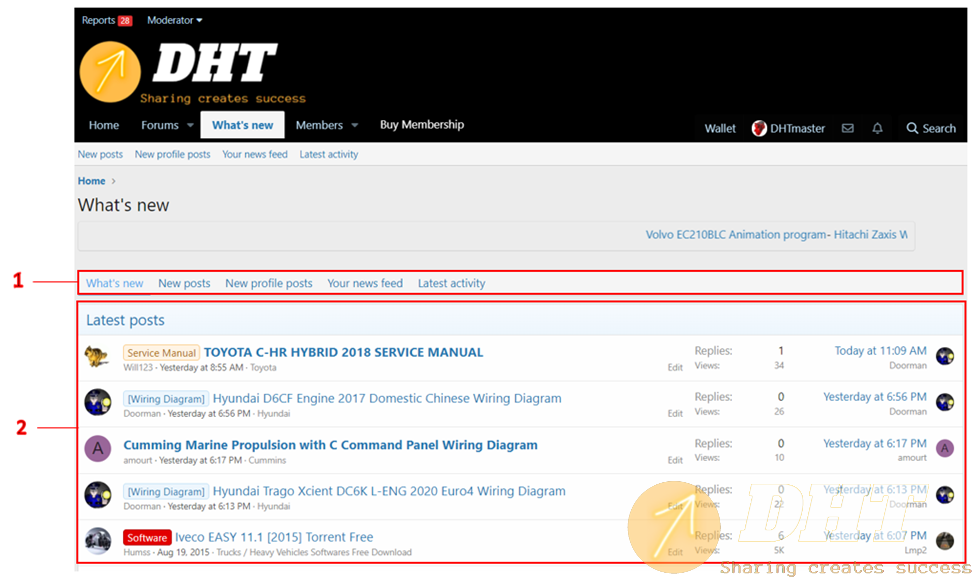Open the alerts bell icon
Image resolution: width=975 pixels, height=580 pixels.
878,128
